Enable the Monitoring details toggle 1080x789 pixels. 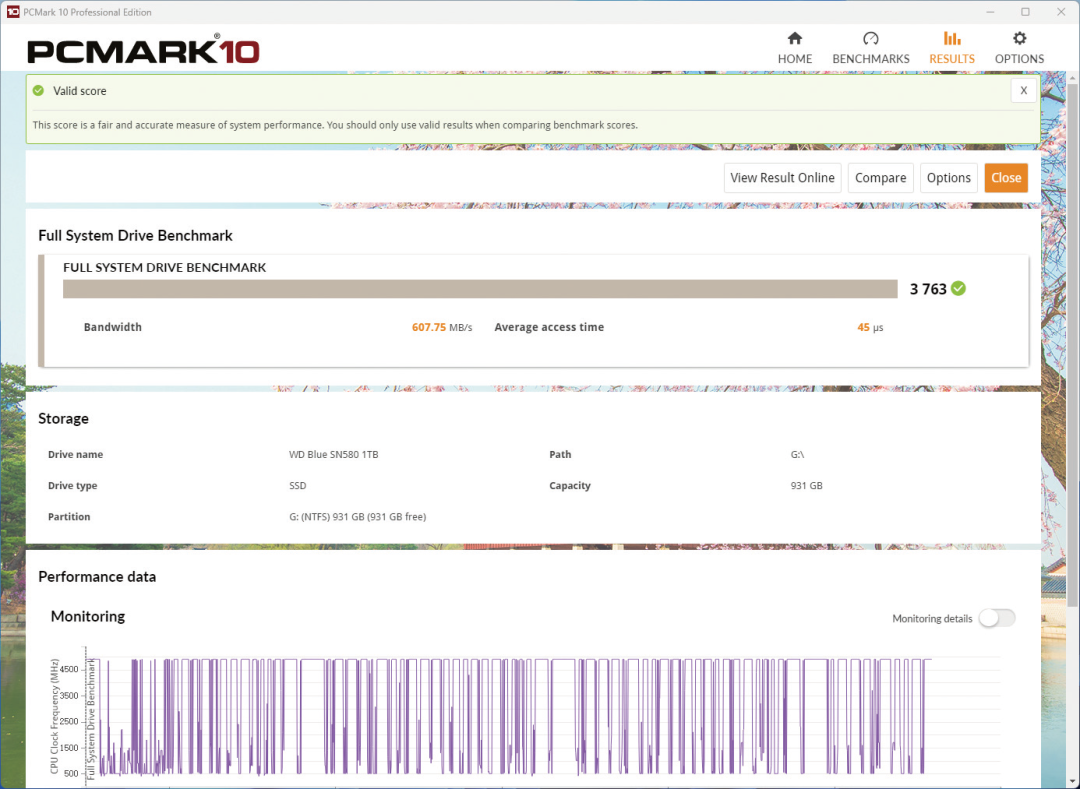pos(996,618)
